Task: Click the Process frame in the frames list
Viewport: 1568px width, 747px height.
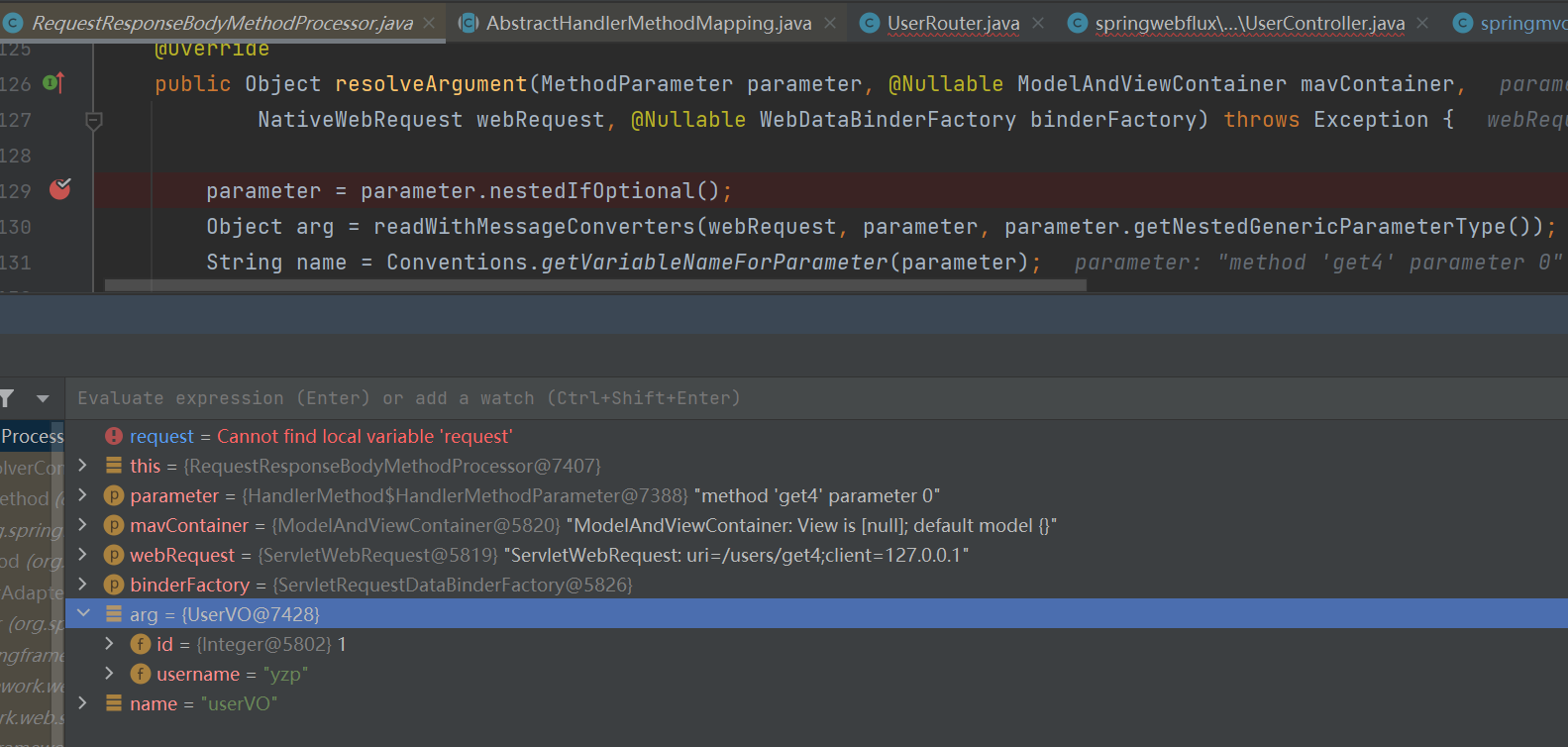Action: click(32, 436)
